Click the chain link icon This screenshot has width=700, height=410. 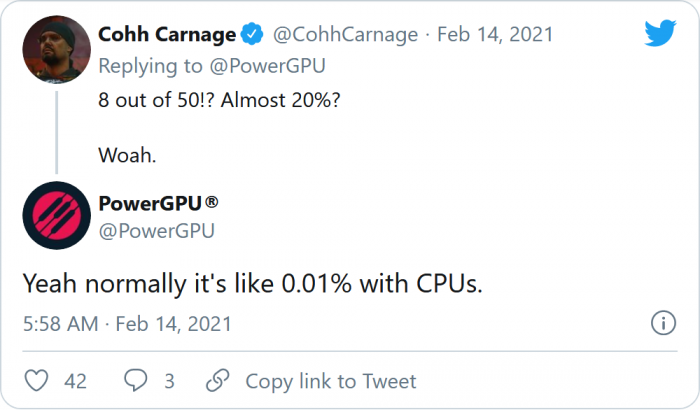(219, 381)
